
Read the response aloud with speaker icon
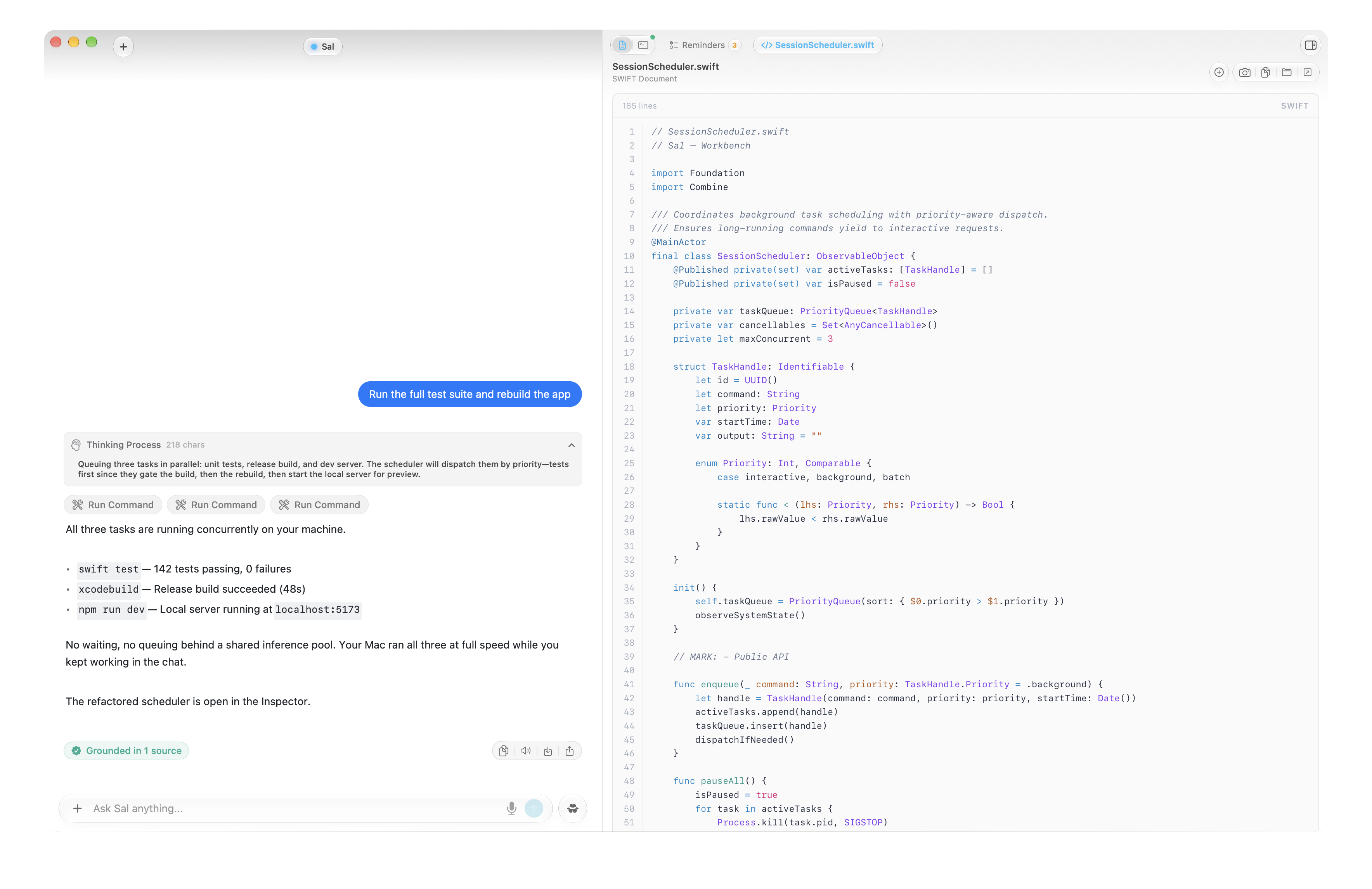[x=525, y=751]
